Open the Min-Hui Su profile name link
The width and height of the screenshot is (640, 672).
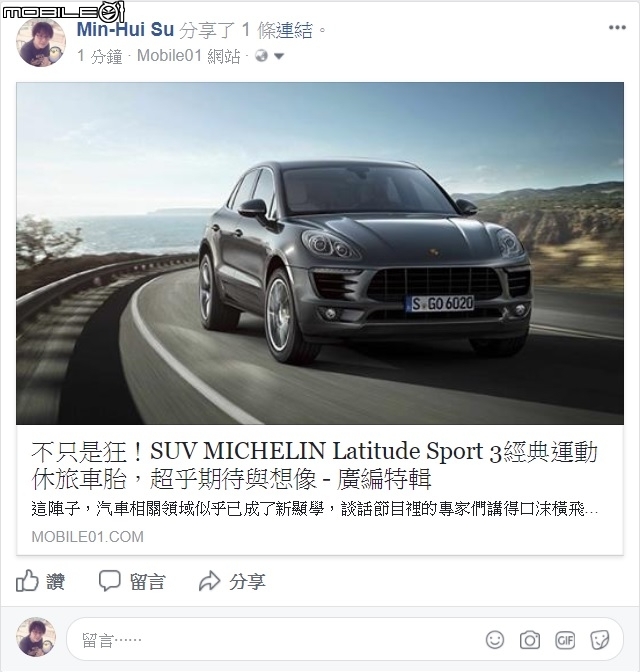[125, 30]
